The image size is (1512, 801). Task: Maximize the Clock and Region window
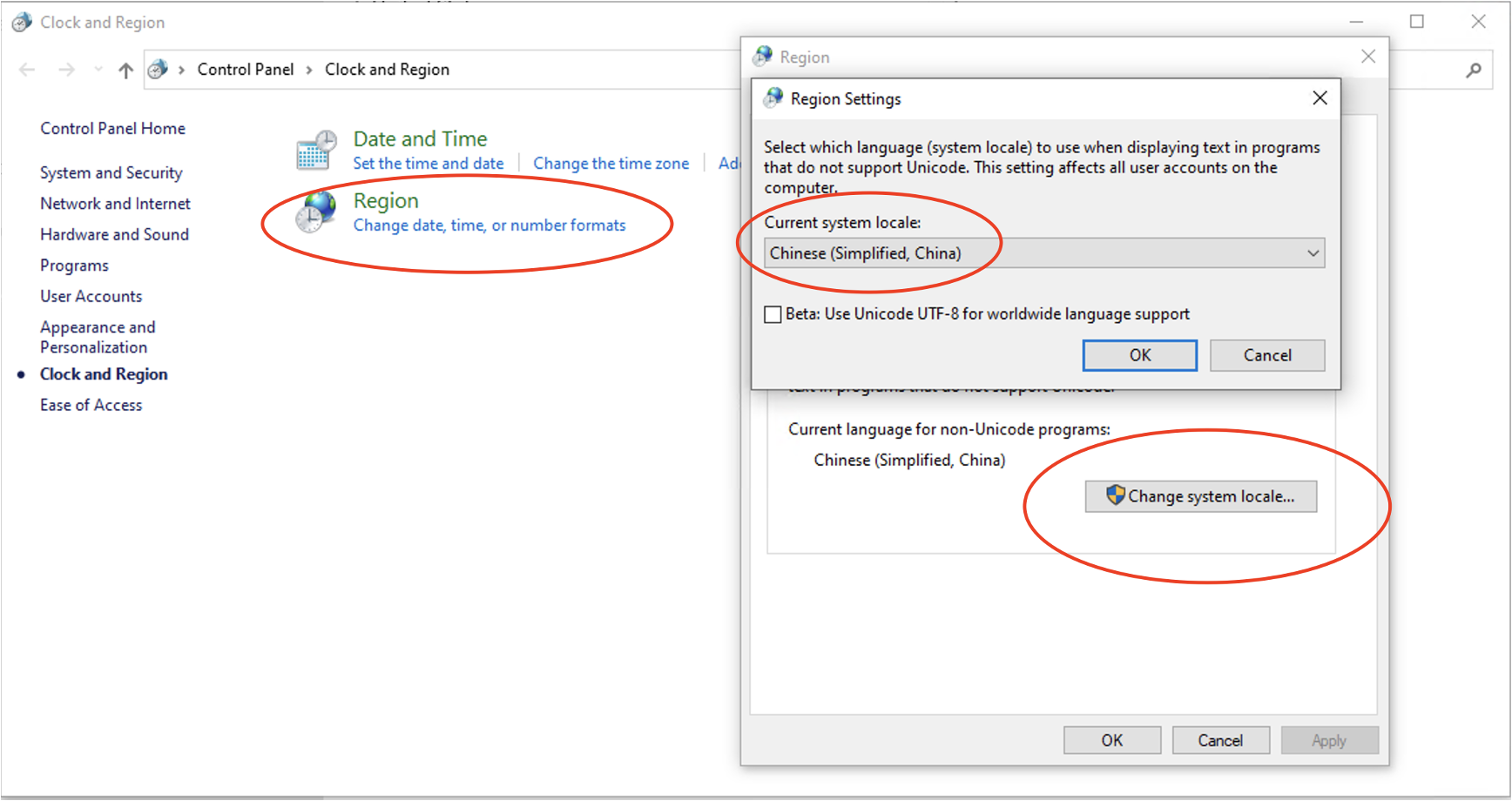click(x=1417, y=22)
